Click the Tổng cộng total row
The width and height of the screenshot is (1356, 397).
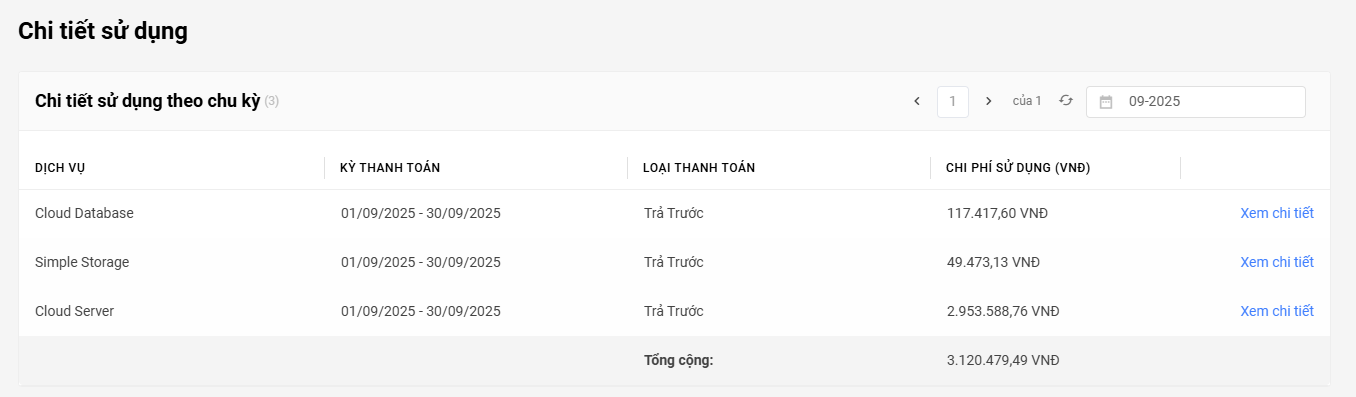point(674,360)
